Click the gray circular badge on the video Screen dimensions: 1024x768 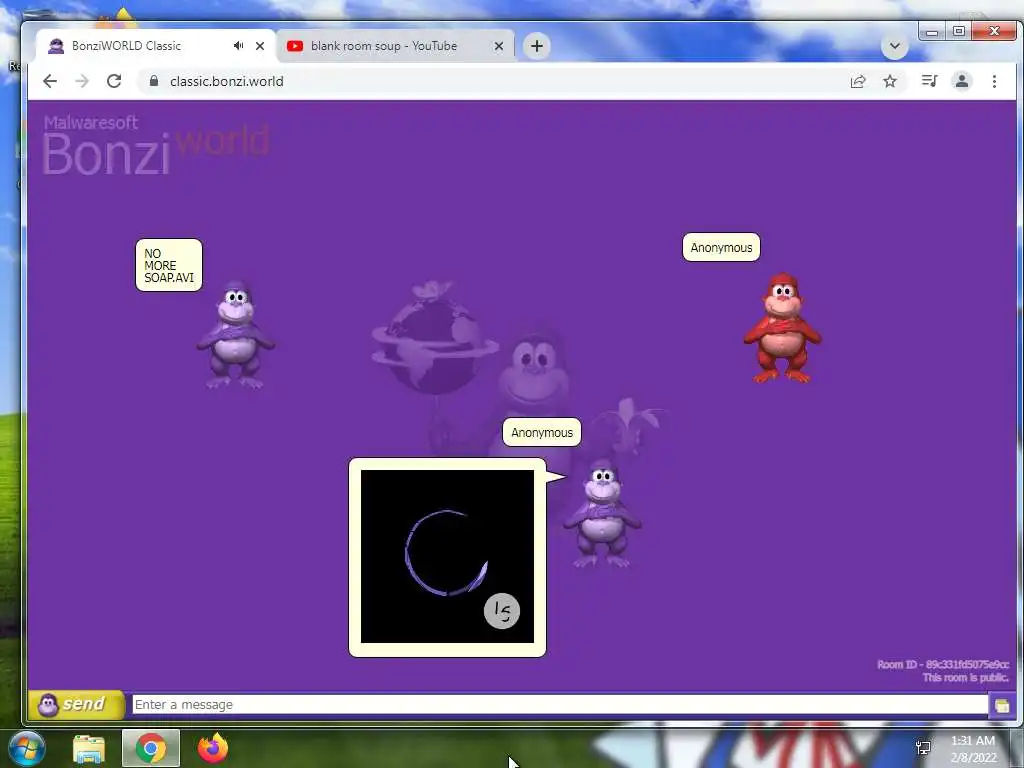click(x=502, y=611)
